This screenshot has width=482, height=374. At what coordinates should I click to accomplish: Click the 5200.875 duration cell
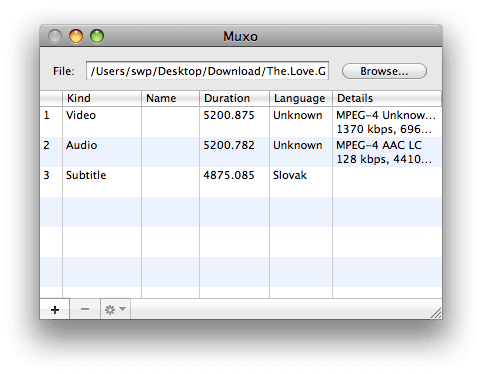coord(229,115)
